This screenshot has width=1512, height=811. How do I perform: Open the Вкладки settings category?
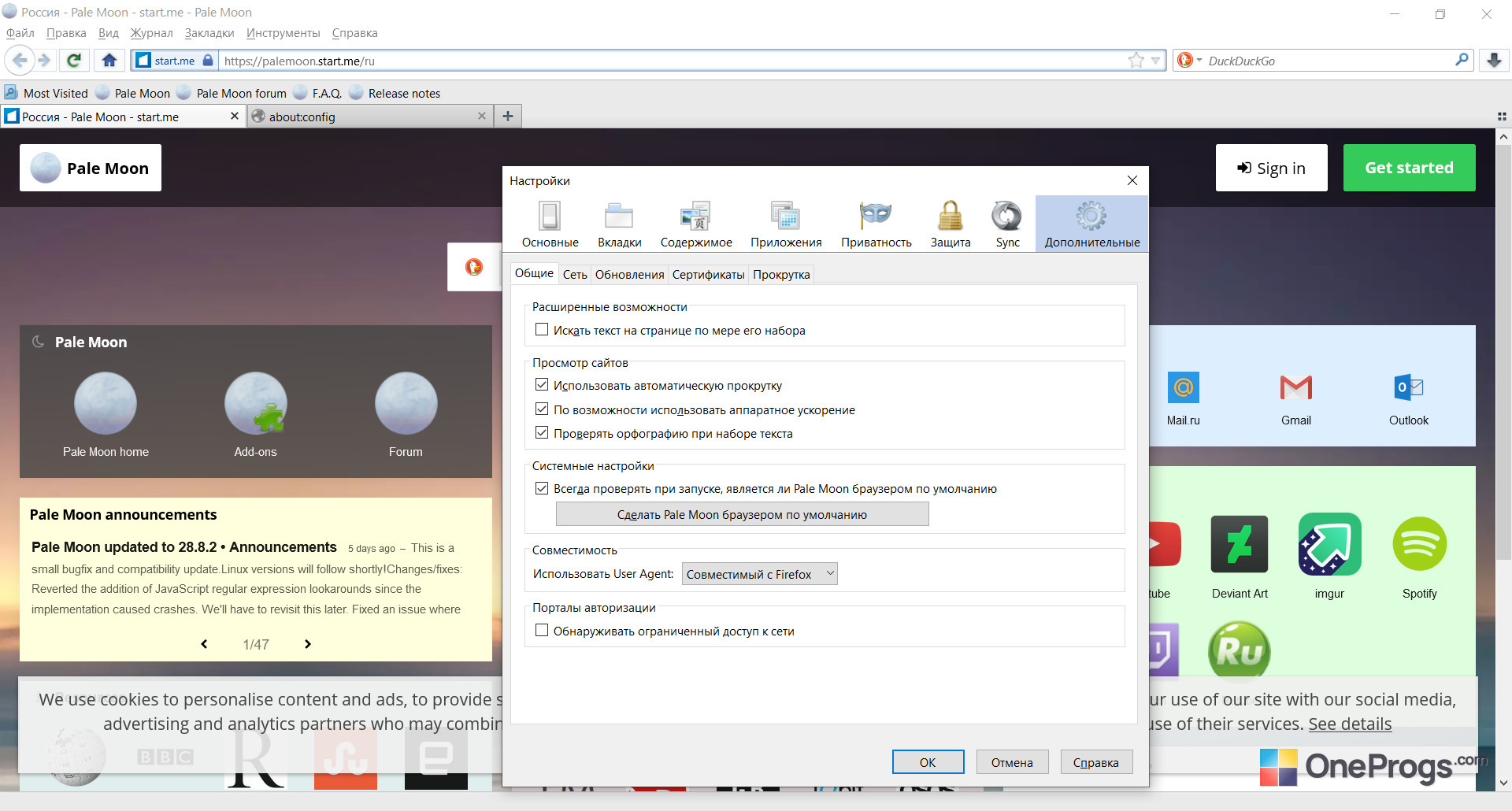(619, 224)
